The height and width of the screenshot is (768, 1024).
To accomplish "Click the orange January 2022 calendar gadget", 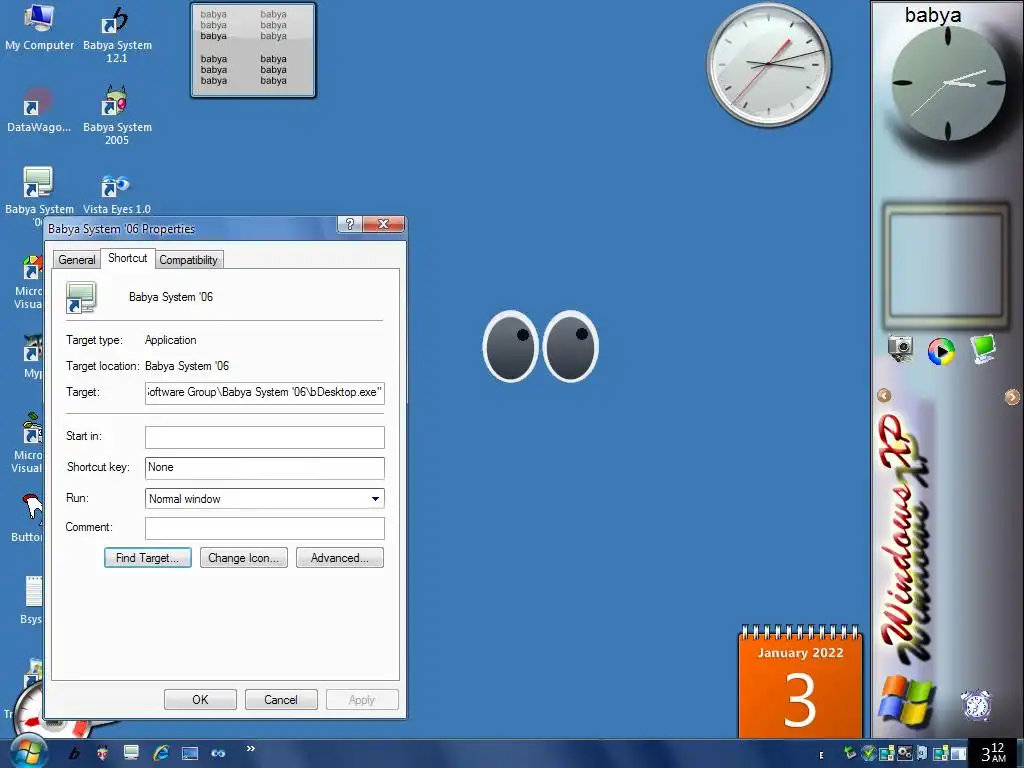I will (x=800, y=682).
